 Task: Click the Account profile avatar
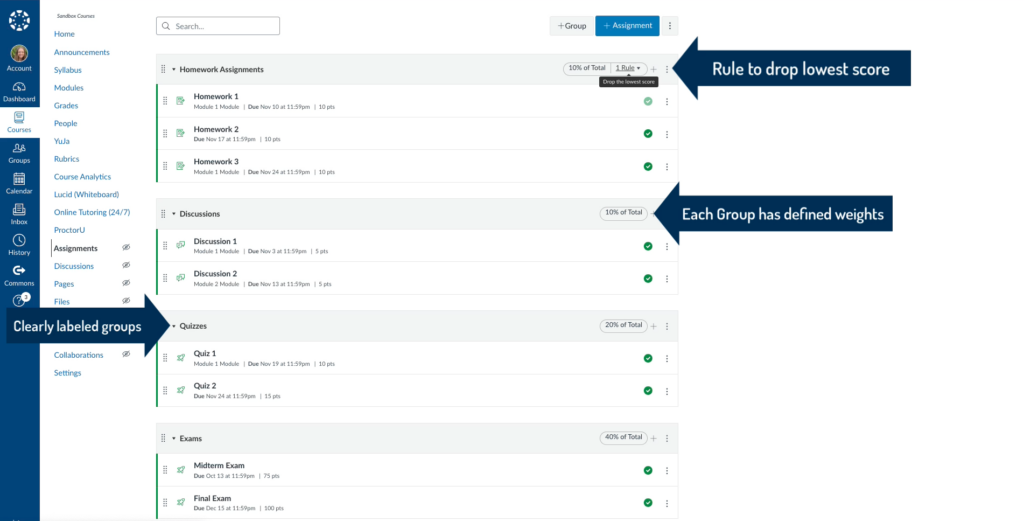coord(19,54)
